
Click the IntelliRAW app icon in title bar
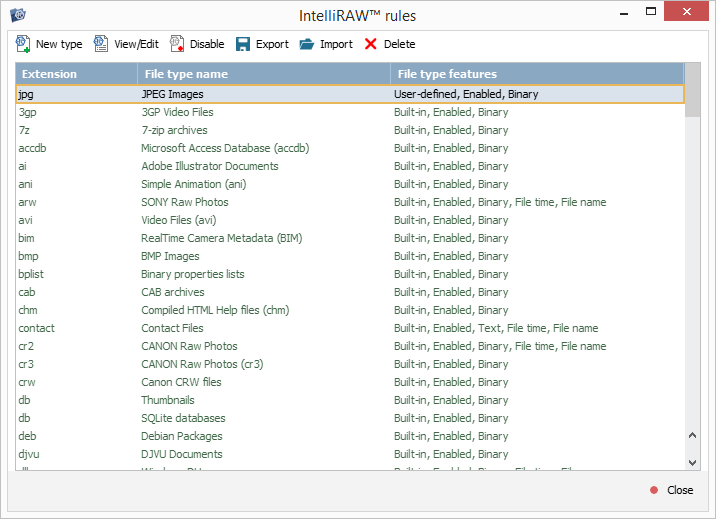point(17,15)
